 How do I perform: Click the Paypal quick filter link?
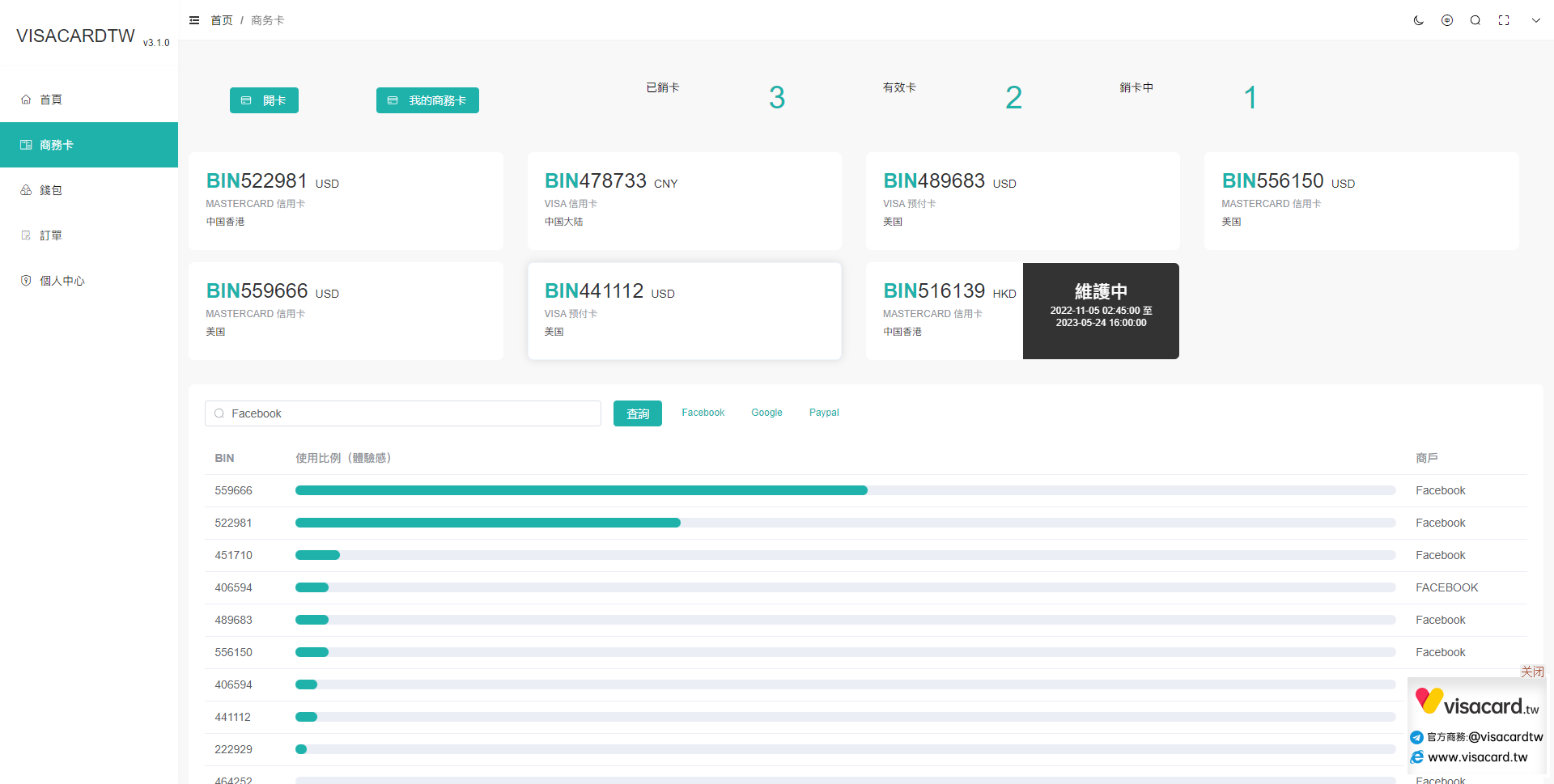point(824,413)
